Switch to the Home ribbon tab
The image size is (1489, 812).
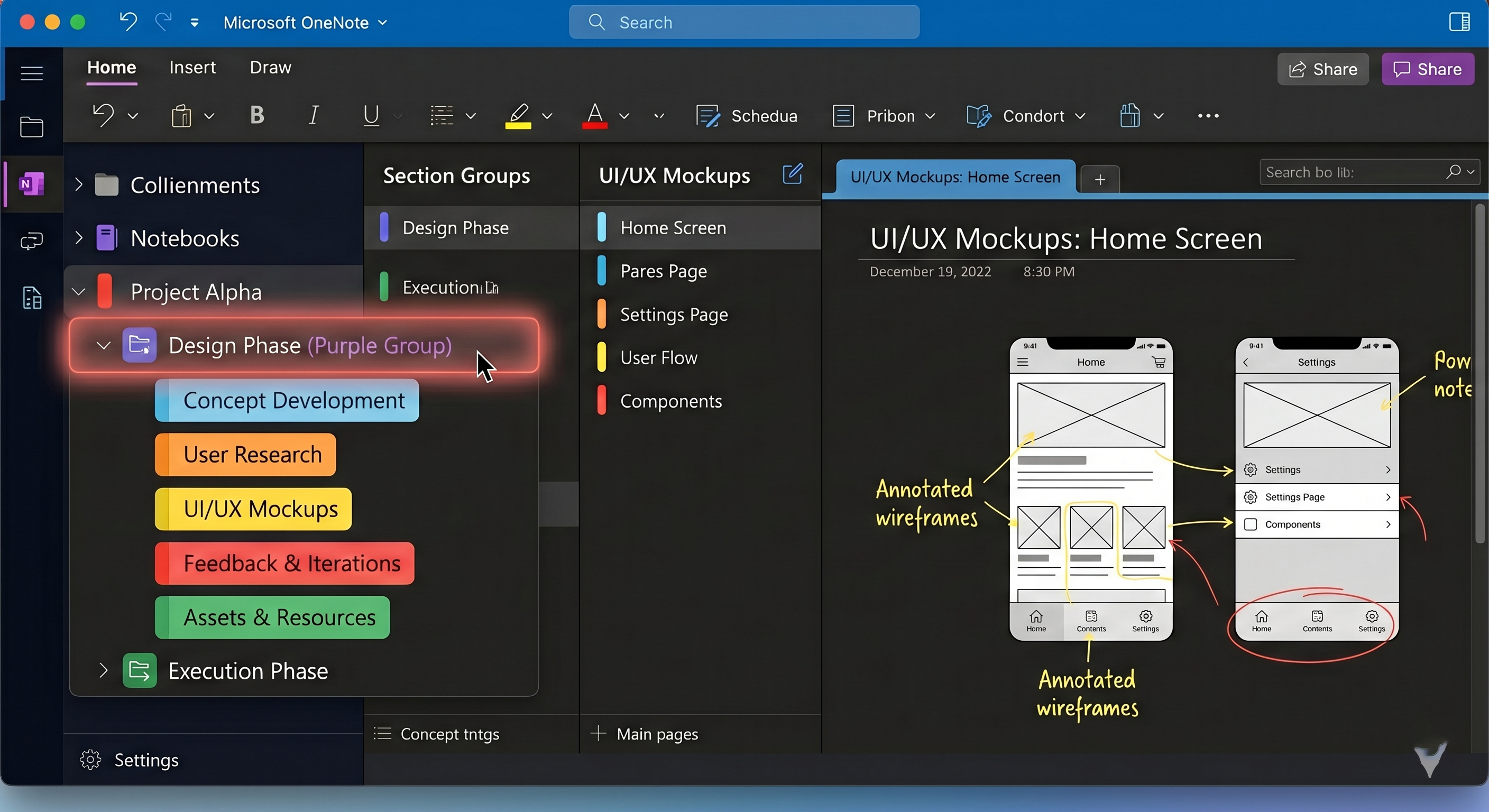tap(112, 68)
